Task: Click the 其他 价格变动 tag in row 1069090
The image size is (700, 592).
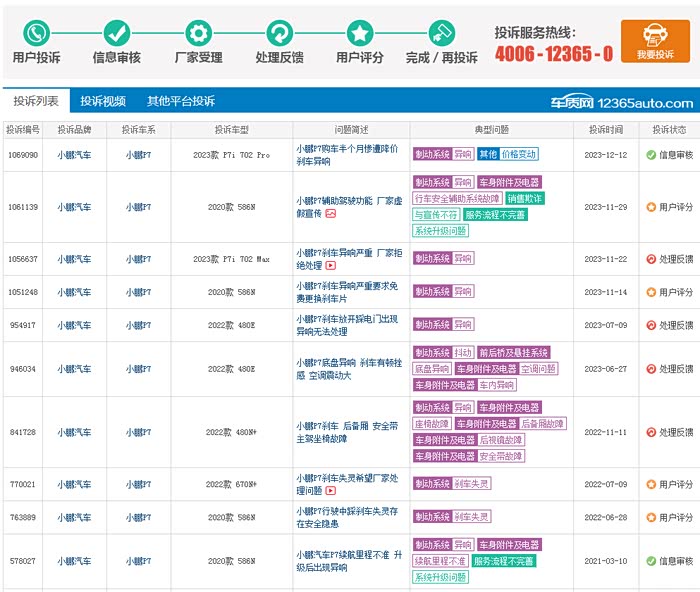Action: [x=508, y=154]
